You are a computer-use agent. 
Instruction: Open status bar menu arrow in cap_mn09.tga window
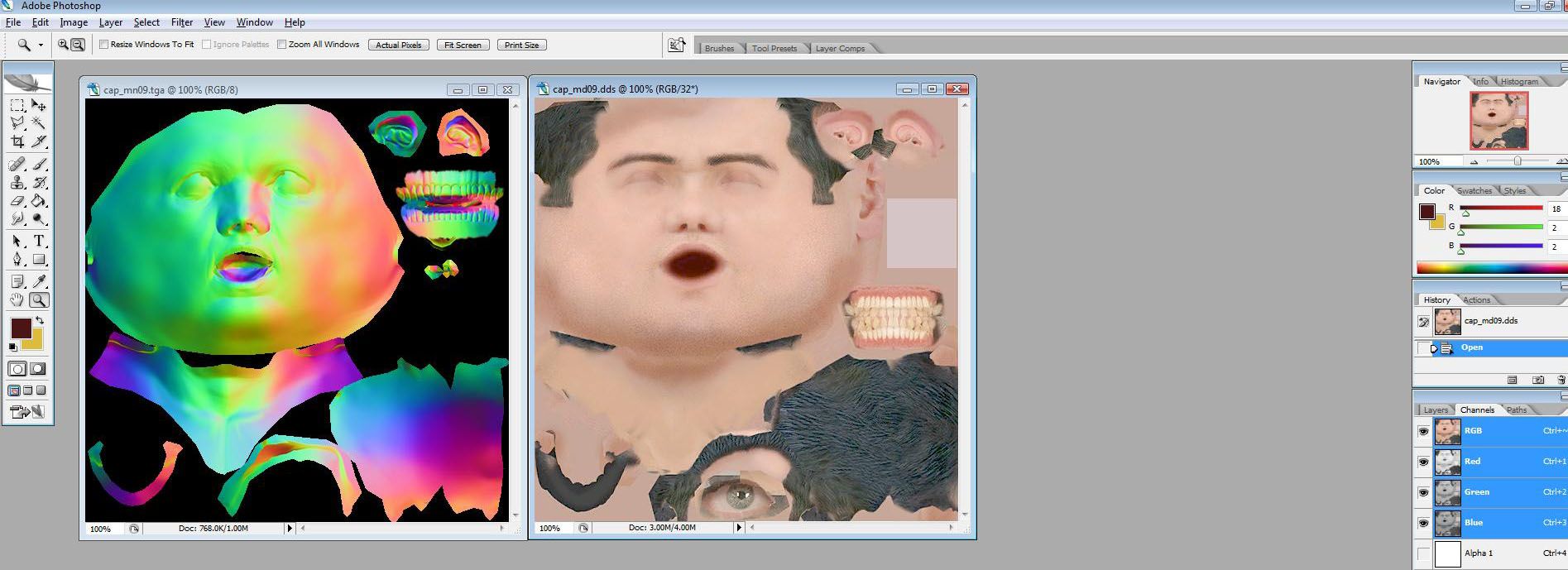point(290,528)
